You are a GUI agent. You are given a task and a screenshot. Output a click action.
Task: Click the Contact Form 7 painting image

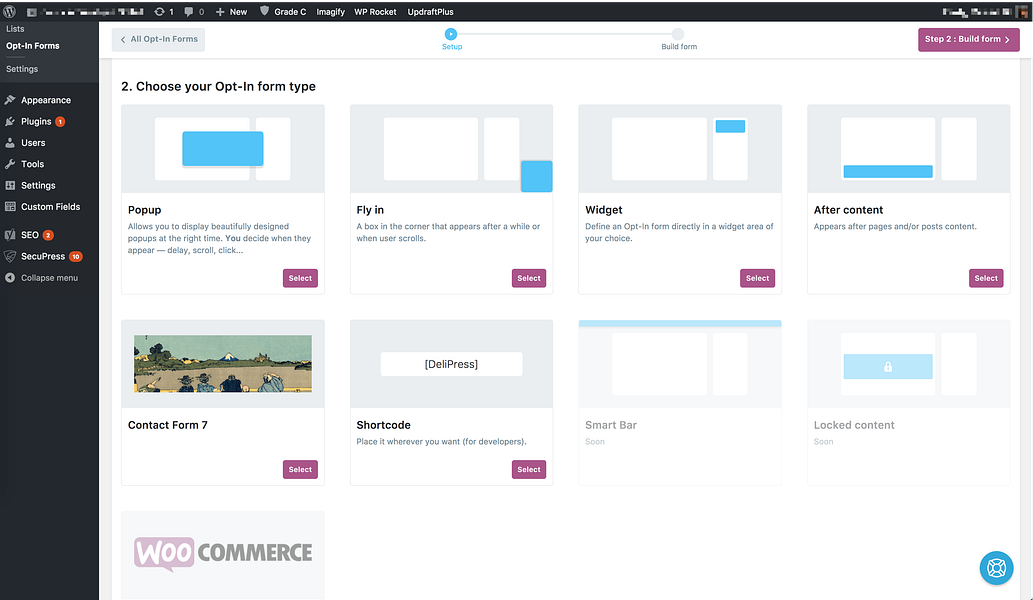(223, 364)
